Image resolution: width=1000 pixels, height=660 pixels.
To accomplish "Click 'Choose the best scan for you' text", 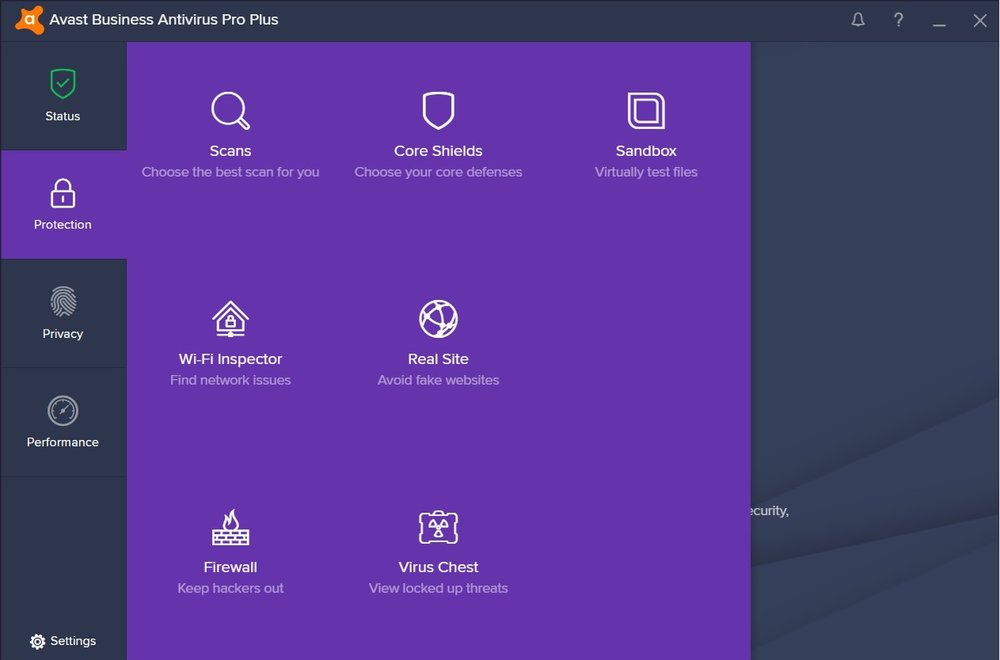I will [x=230, y=172].
